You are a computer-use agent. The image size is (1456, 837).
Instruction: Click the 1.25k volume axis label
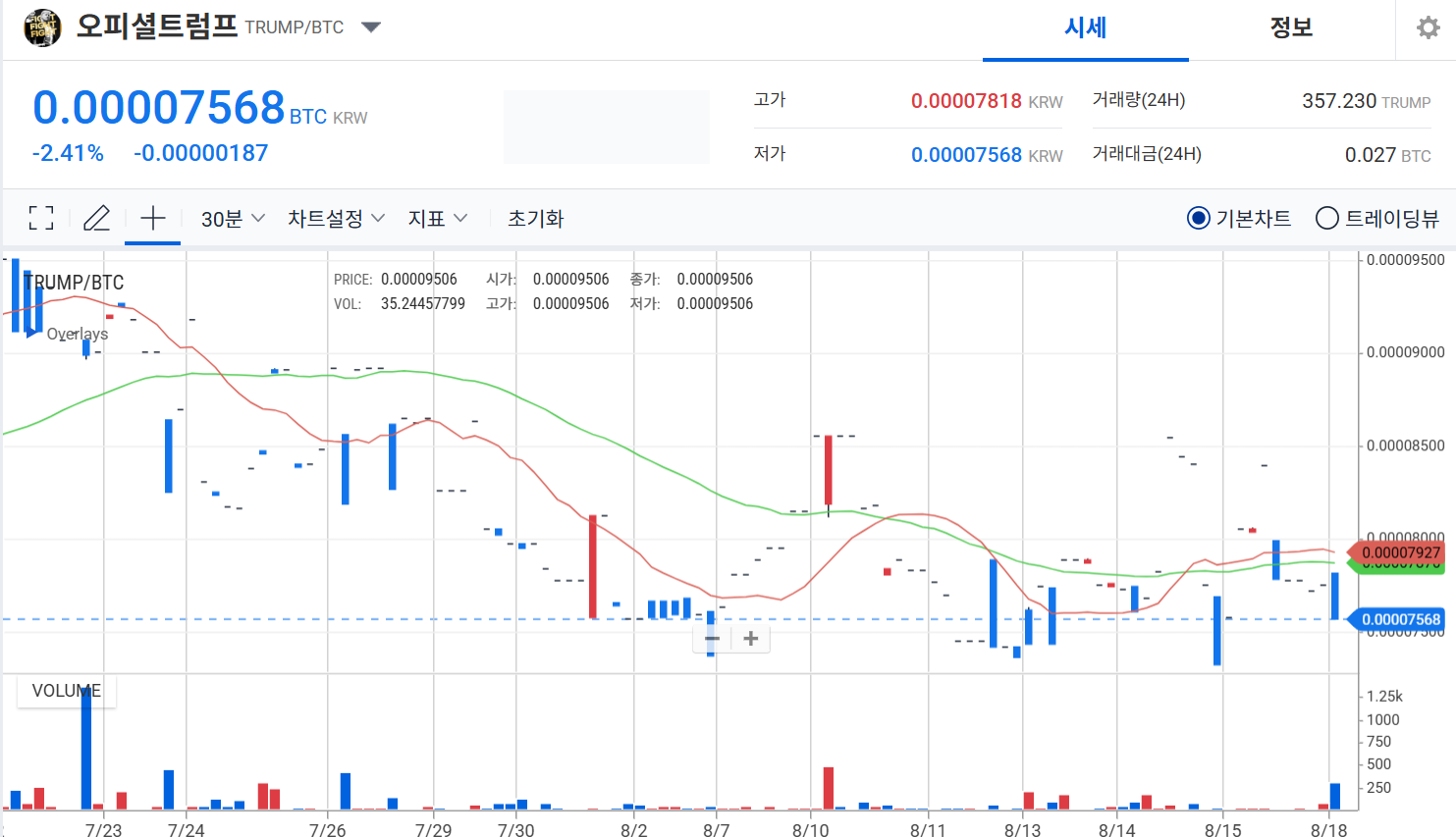1384,696
